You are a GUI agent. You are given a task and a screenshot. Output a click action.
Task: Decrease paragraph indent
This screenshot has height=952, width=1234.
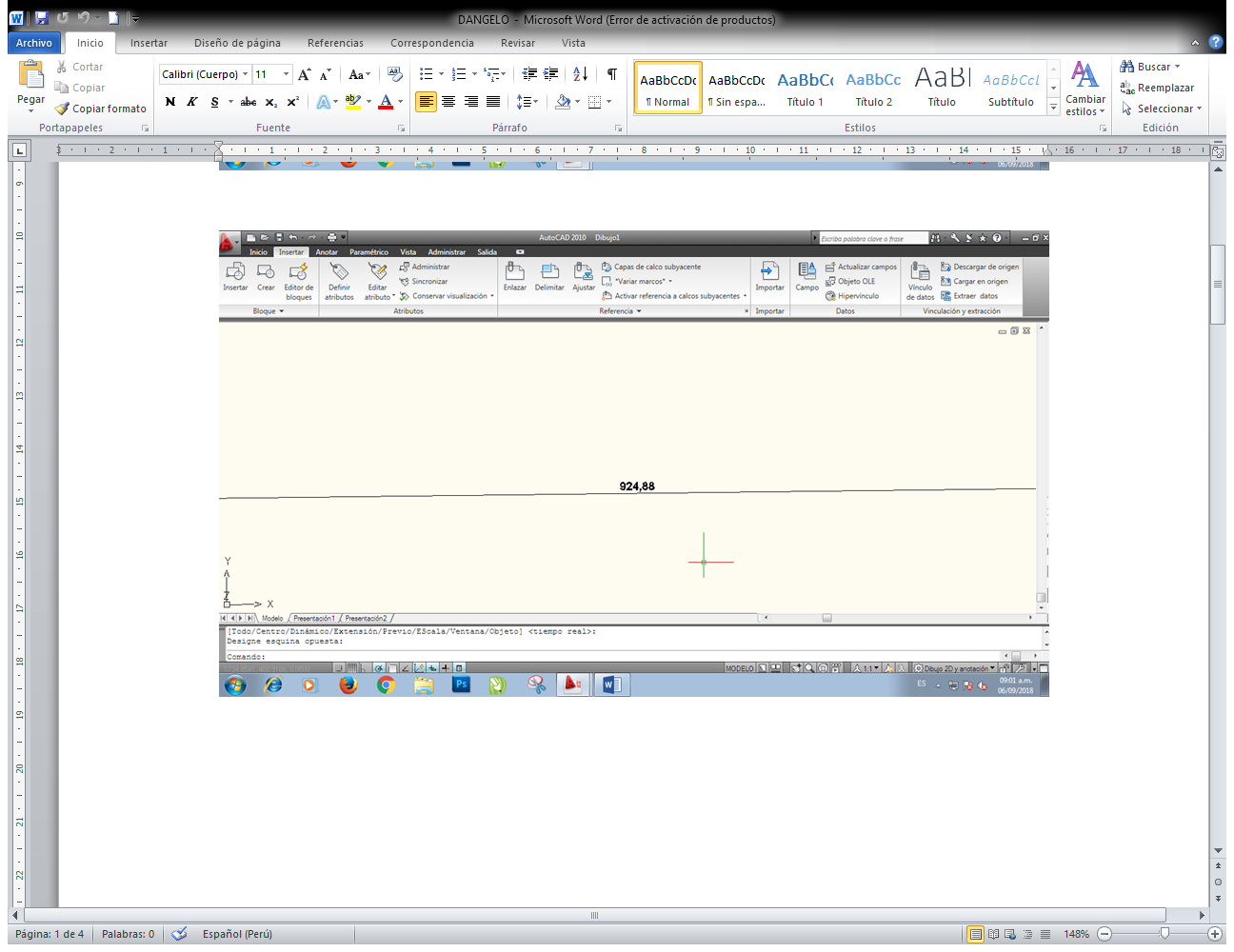pos(529,74)
